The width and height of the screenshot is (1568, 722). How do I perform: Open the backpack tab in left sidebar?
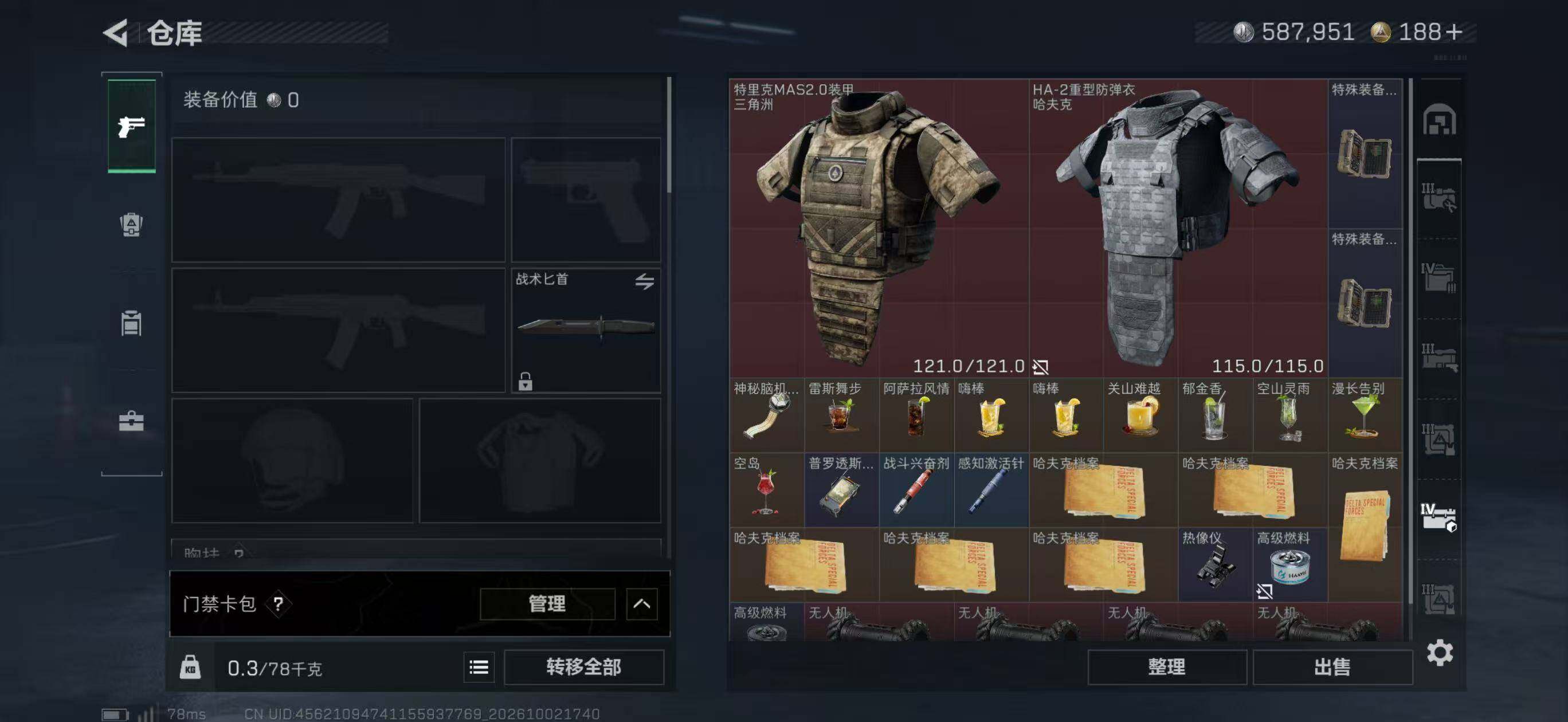click(x=131, y=225)
